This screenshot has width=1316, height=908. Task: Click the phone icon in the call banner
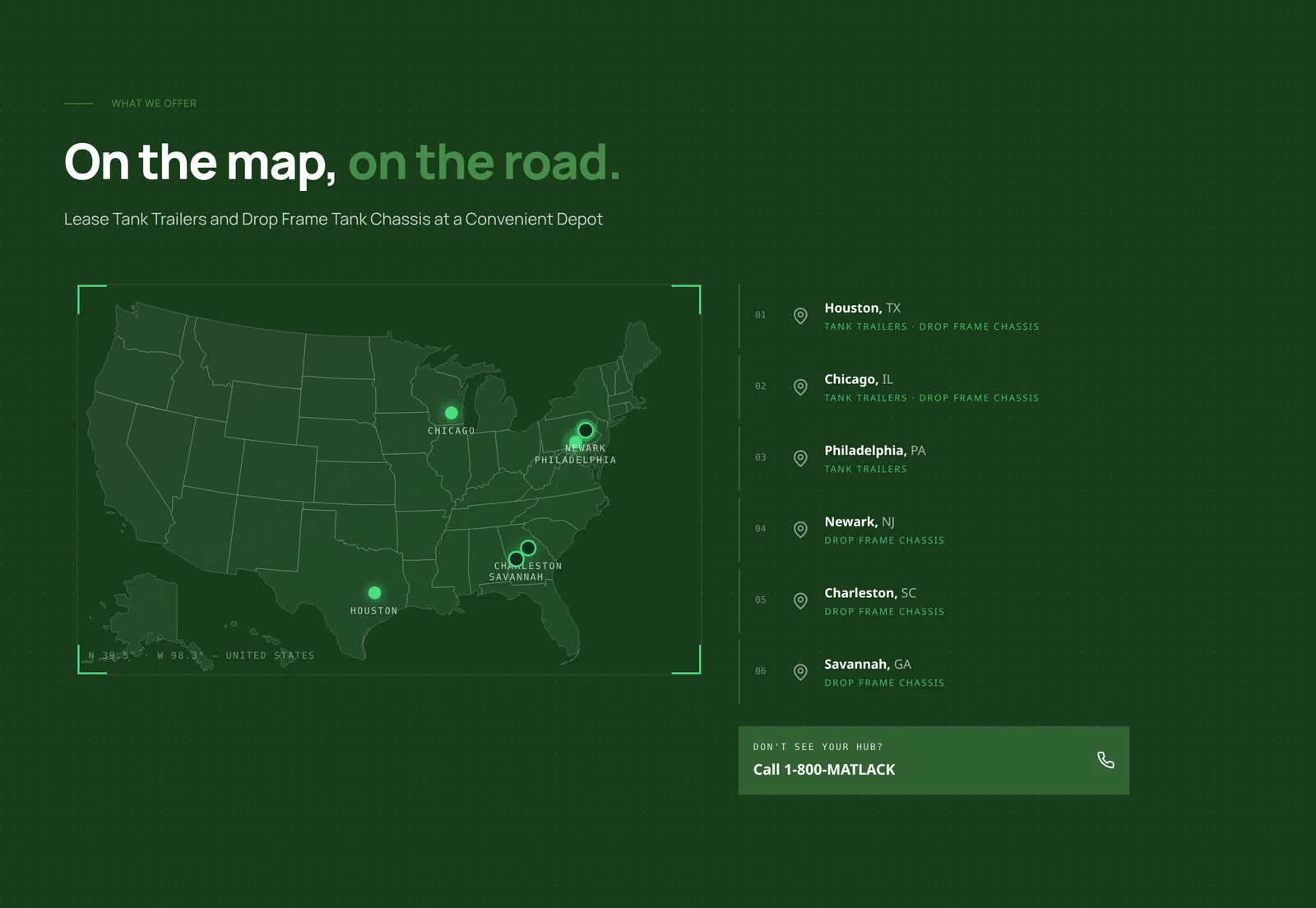coord(1105,760)
